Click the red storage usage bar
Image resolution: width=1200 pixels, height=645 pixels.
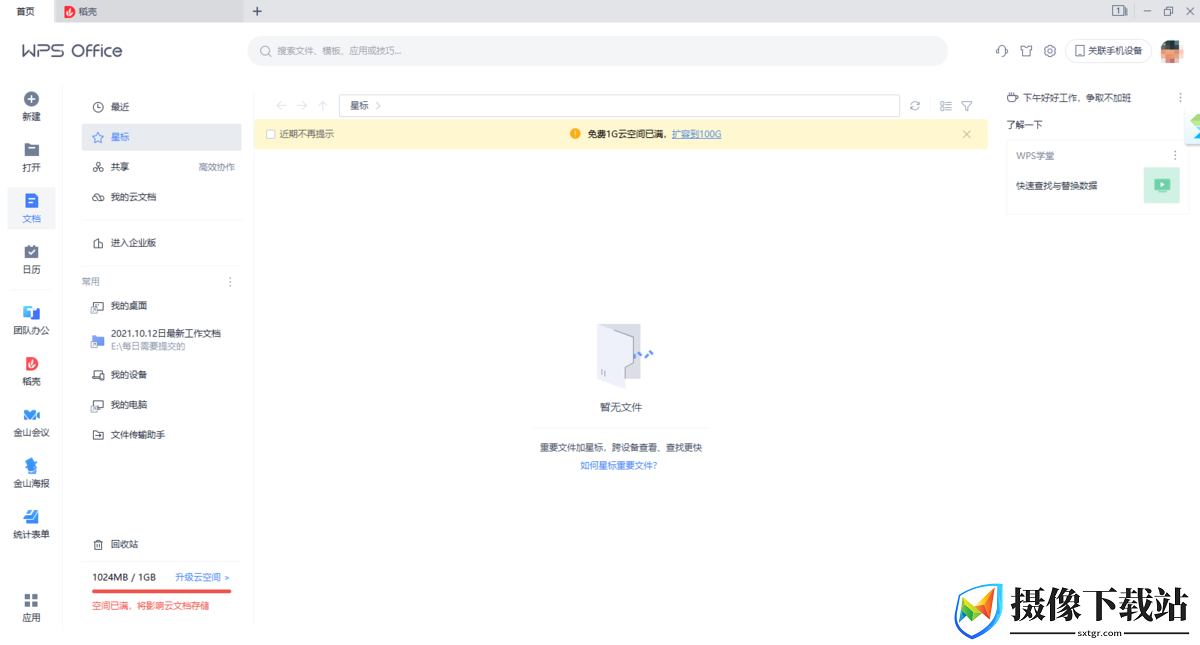161,591
